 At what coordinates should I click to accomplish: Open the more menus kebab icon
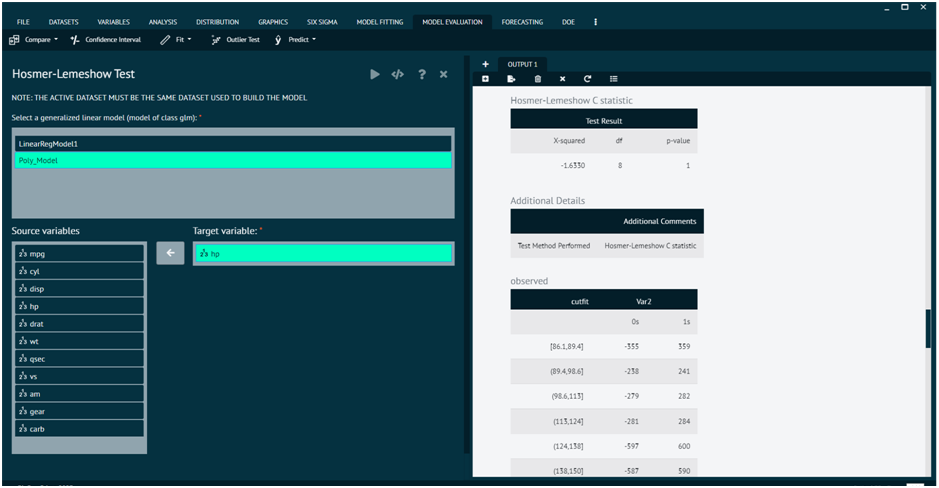[x=595, y=22]
